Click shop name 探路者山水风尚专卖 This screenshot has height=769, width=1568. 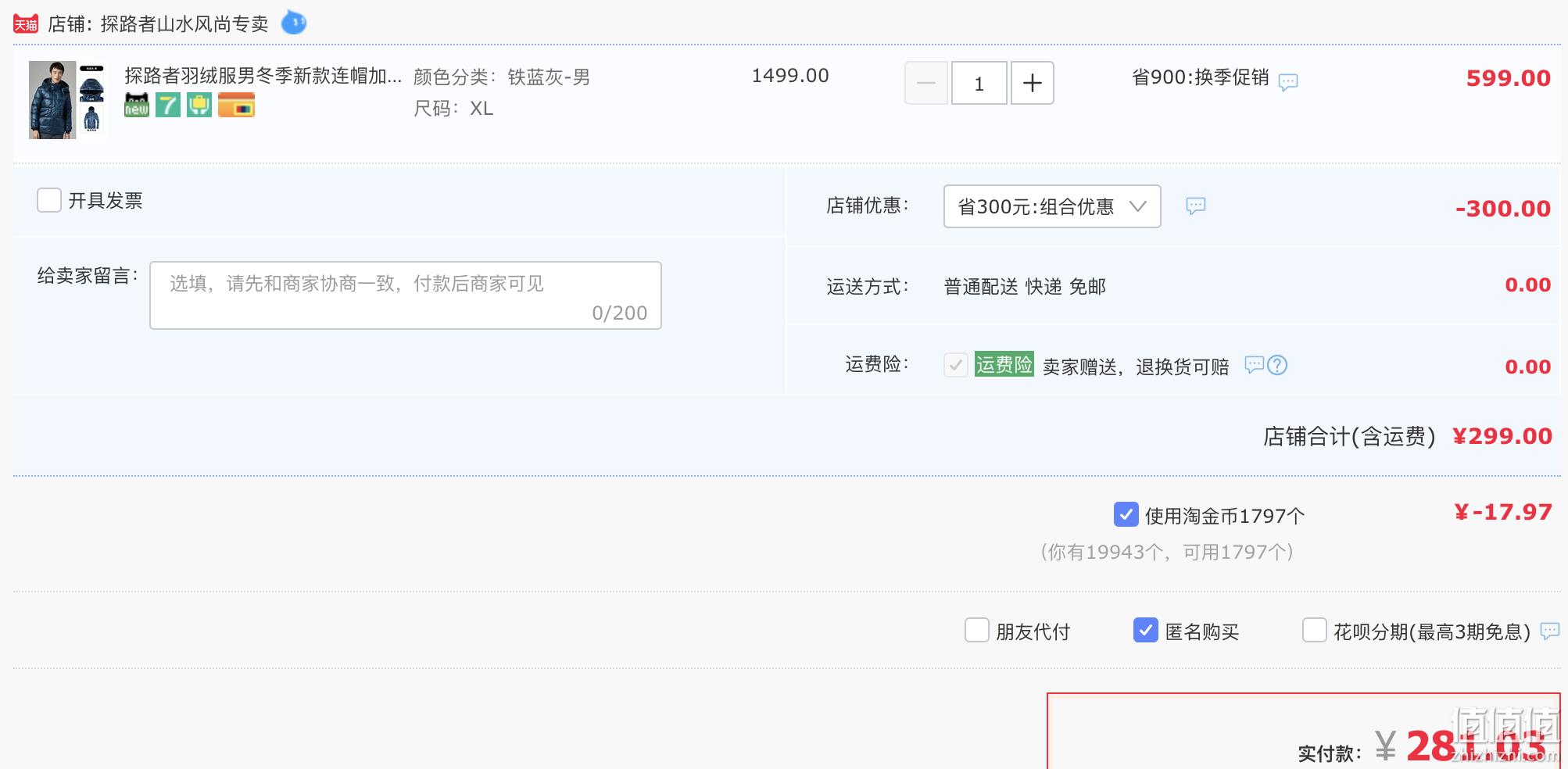184,24
